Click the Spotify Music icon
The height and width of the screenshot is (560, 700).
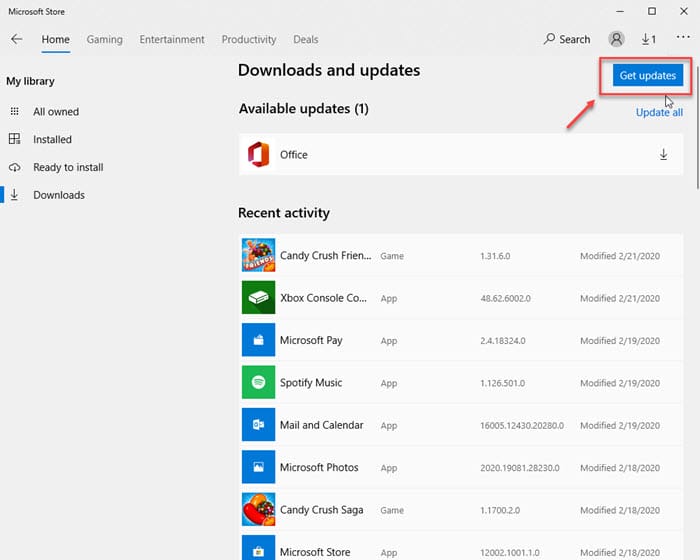(258, 382)
